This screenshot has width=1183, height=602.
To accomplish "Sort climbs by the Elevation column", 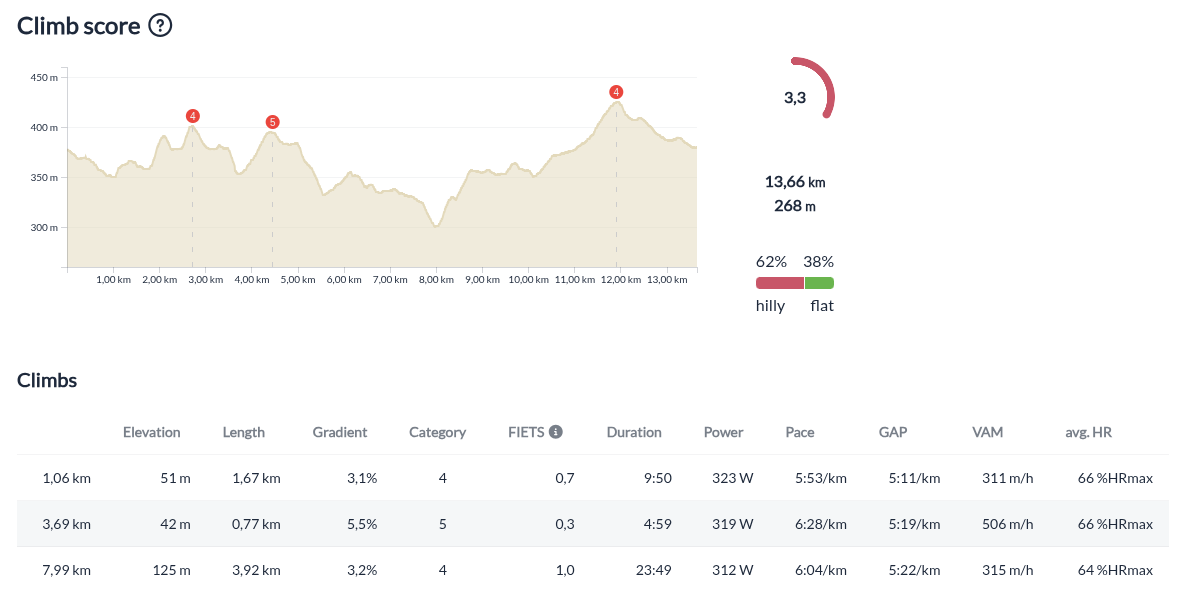I will tap(152, 432).
